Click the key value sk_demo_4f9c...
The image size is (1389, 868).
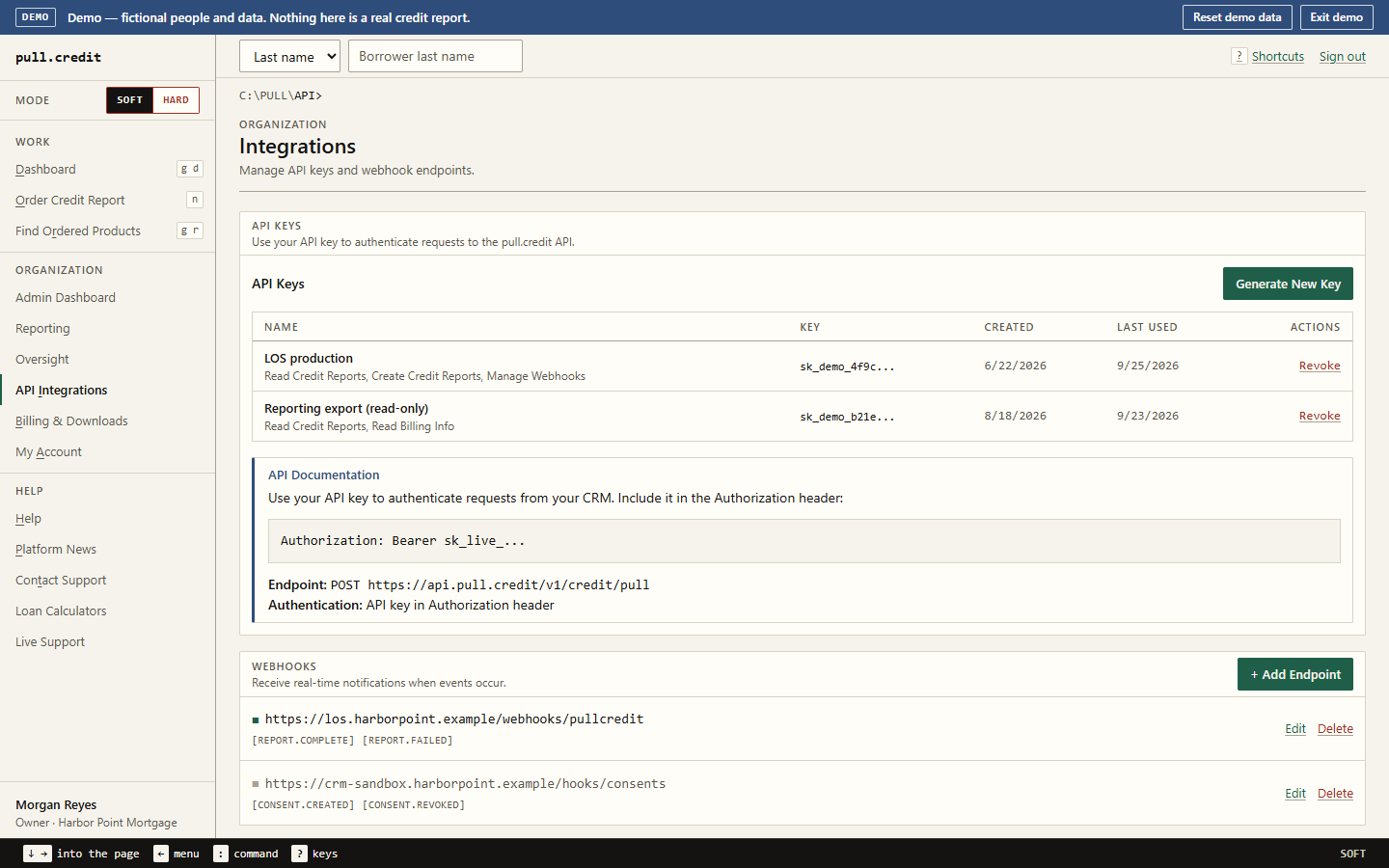tap(847, 366)
